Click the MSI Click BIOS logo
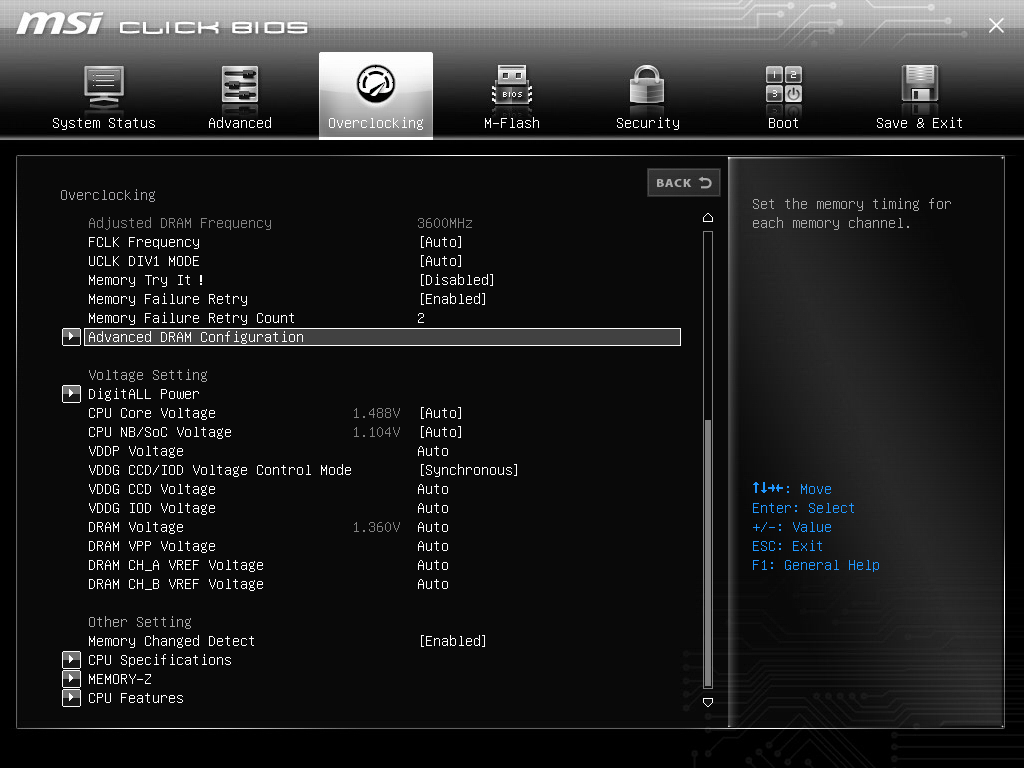 [x=162, y=24]
